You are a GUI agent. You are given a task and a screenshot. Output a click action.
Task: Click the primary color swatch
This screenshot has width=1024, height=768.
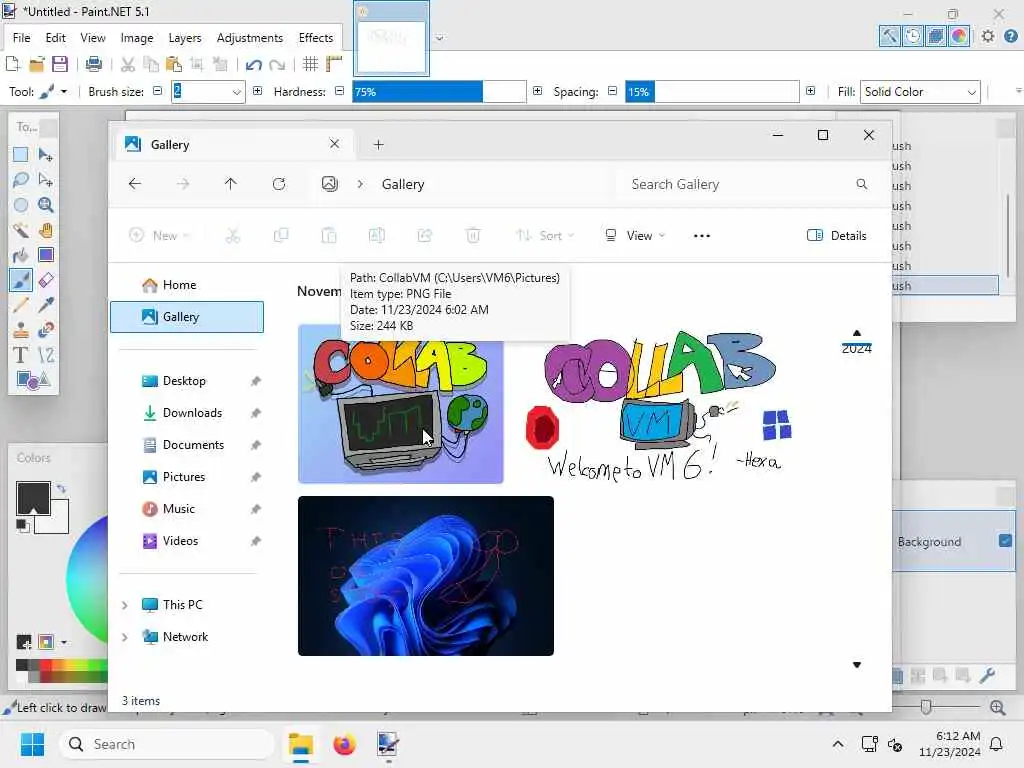click(33, 498)
